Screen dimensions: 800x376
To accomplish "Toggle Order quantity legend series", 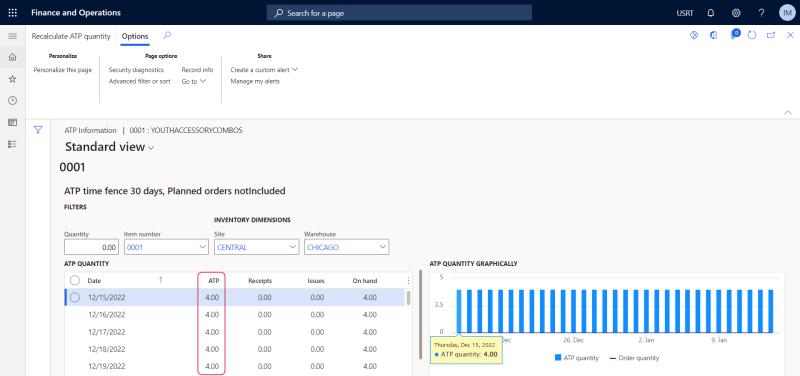I will click(634, 358).
